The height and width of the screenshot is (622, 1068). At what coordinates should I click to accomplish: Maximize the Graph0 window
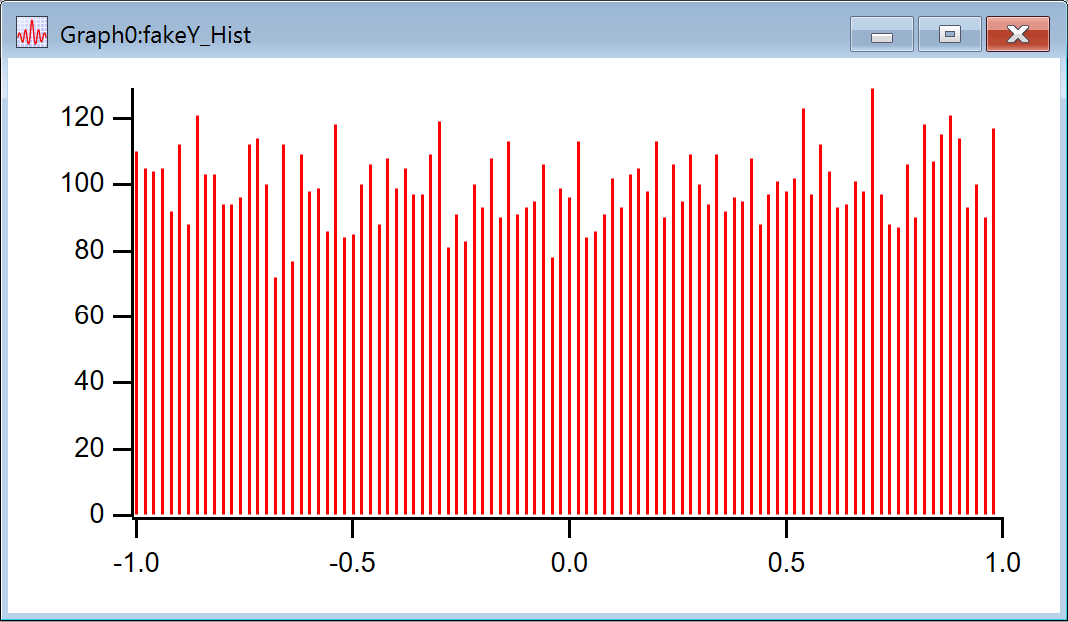pyautogui.click(x=949, y=35)
